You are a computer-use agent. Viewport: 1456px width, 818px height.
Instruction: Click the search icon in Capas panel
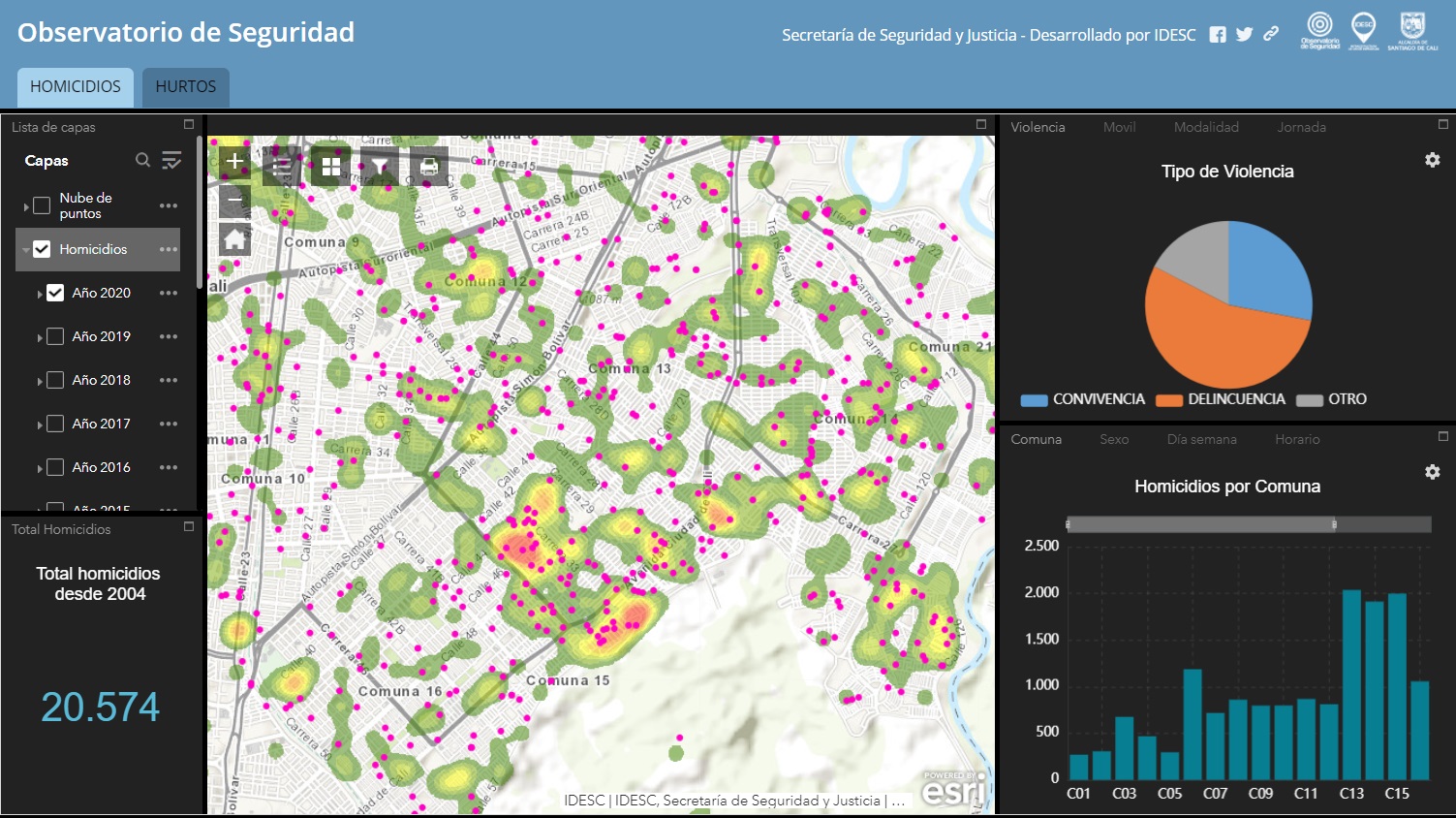click(x=141, y=160)
